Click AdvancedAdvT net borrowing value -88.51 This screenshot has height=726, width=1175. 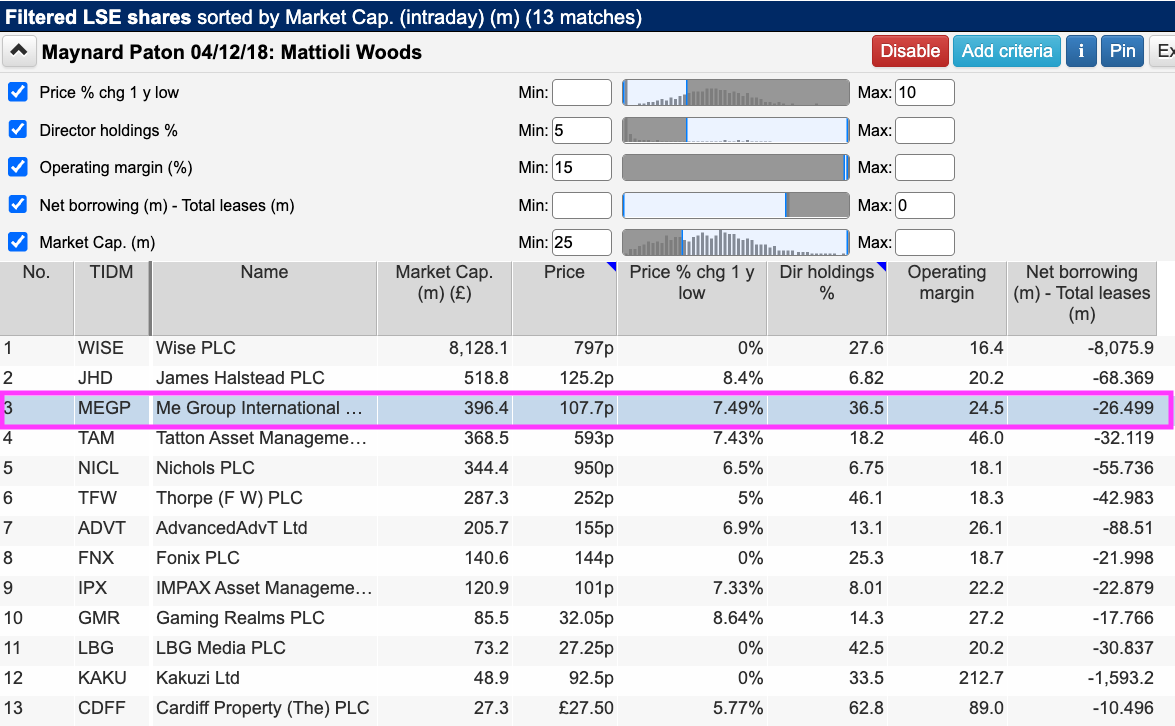(1128, 528)
